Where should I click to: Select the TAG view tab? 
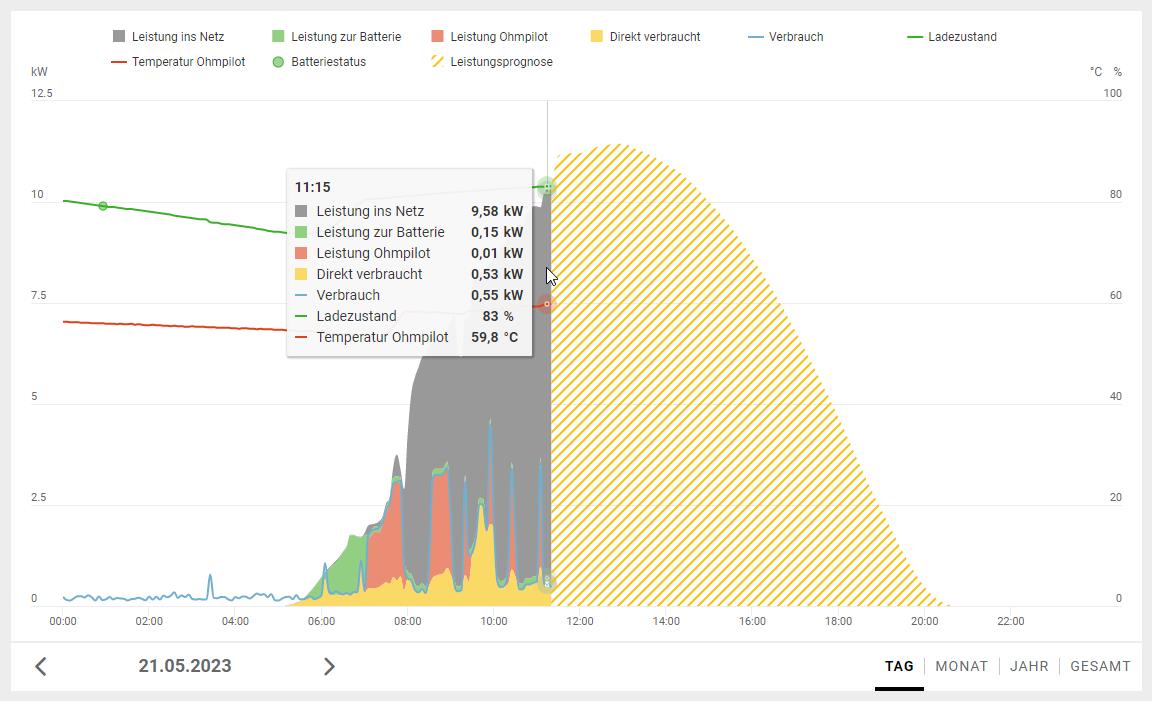tap(899, 666)
